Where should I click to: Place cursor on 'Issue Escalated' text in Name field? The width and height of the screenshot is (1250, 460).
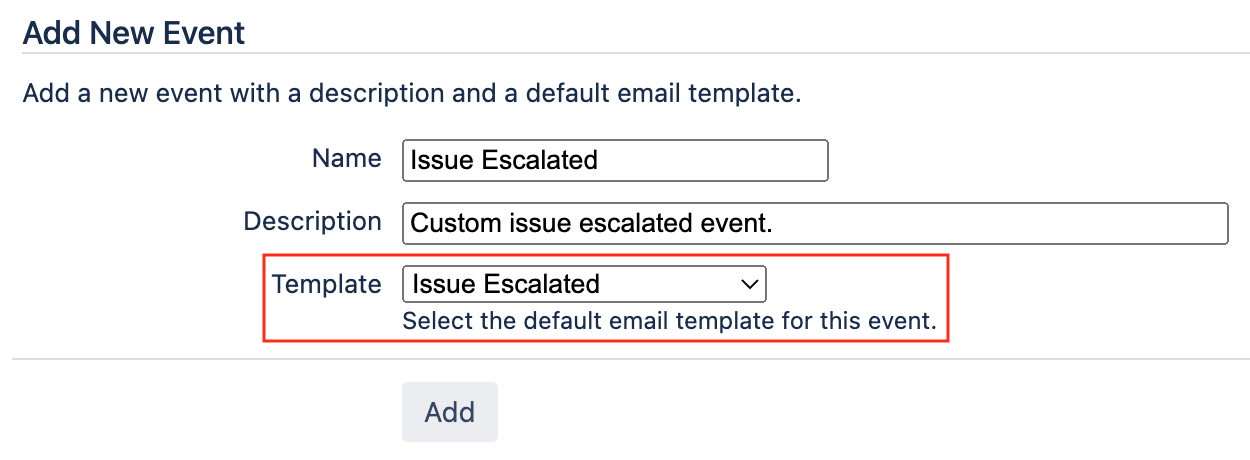coord(504,160)
